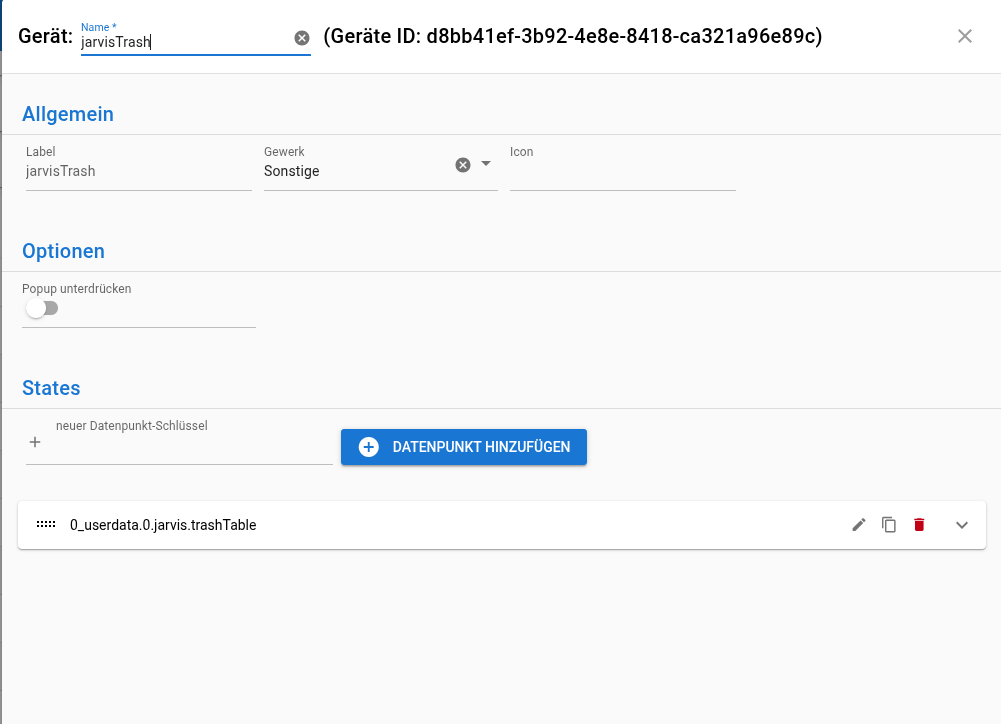Select the 0_userdata.0.jarvis.trashTable entry
The image size is (1001, 724).
(163, 525)
